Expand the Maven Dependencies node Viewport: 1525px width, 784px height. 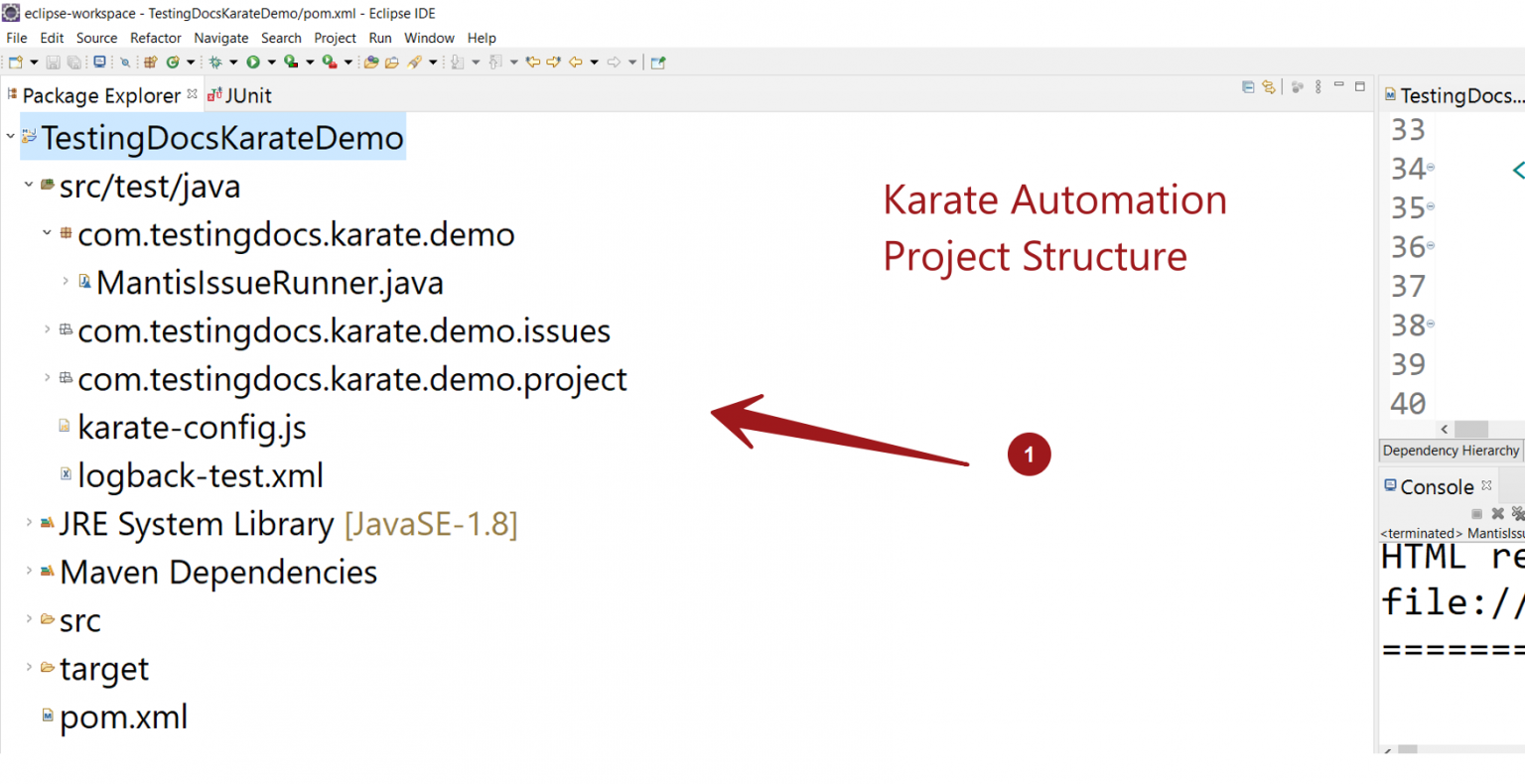point(29,571)
